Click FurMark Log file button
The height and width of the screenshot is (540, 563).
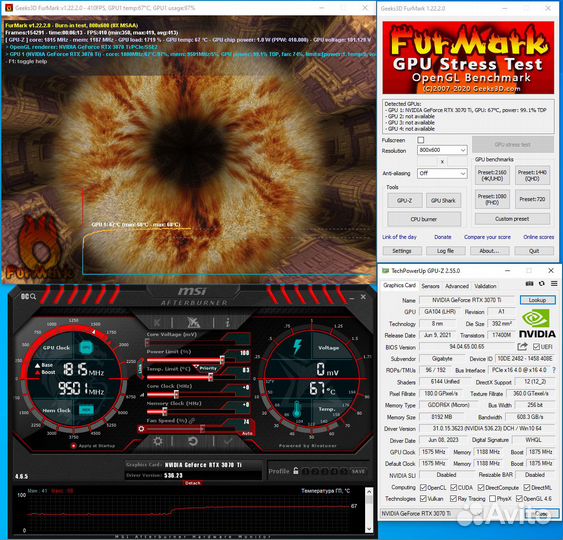[x=446, y=251]
